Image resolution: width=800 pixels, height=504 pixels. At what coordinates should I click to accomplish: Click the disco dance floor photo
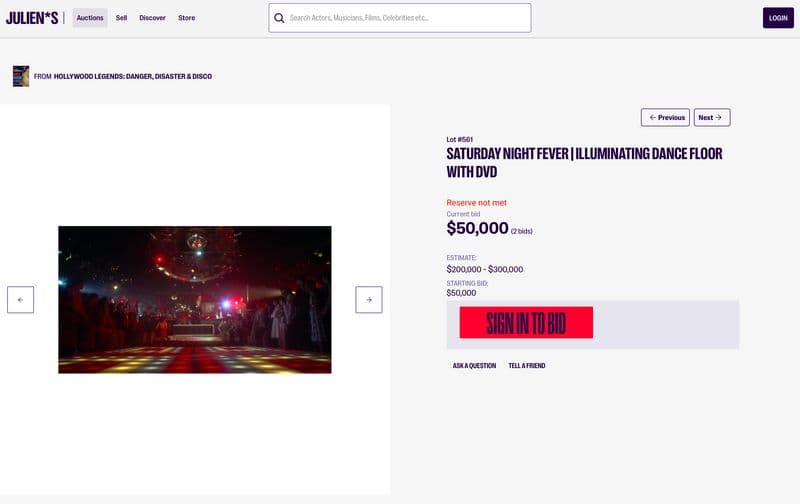tap(195, 300)
